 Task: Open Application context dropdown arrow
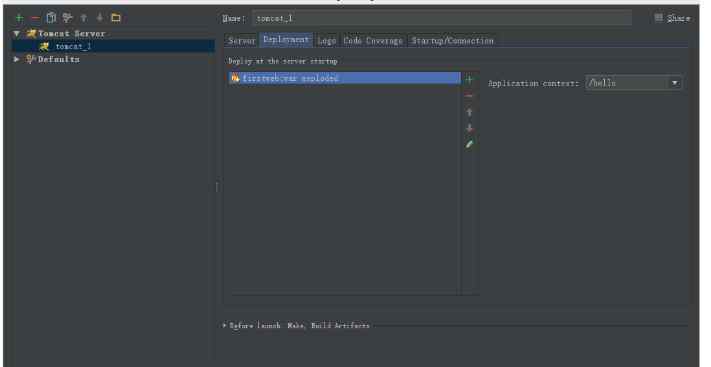(x=674, y=83)
